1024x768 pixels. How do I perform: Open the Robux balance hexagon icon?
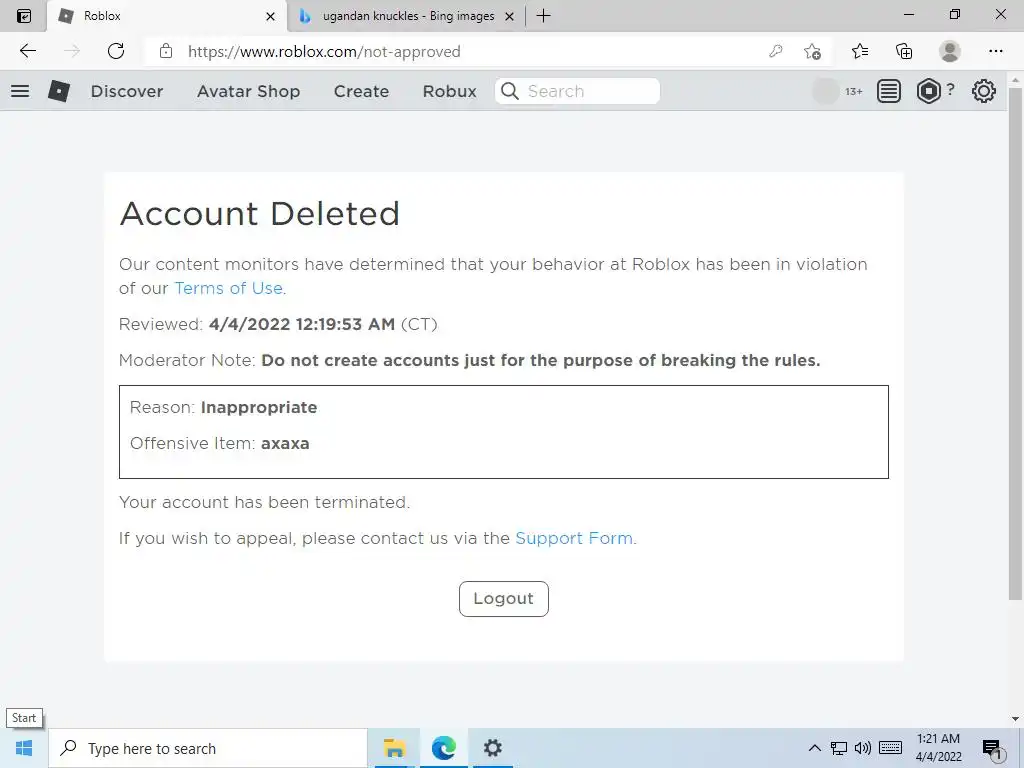(928, 91)
